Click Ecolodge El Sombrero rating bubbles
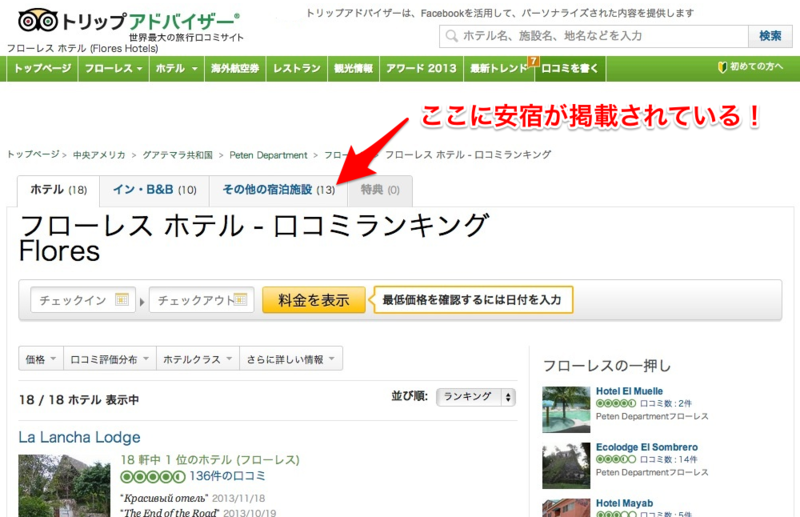Viewport: 800px width, 517px height. point(616,459)
